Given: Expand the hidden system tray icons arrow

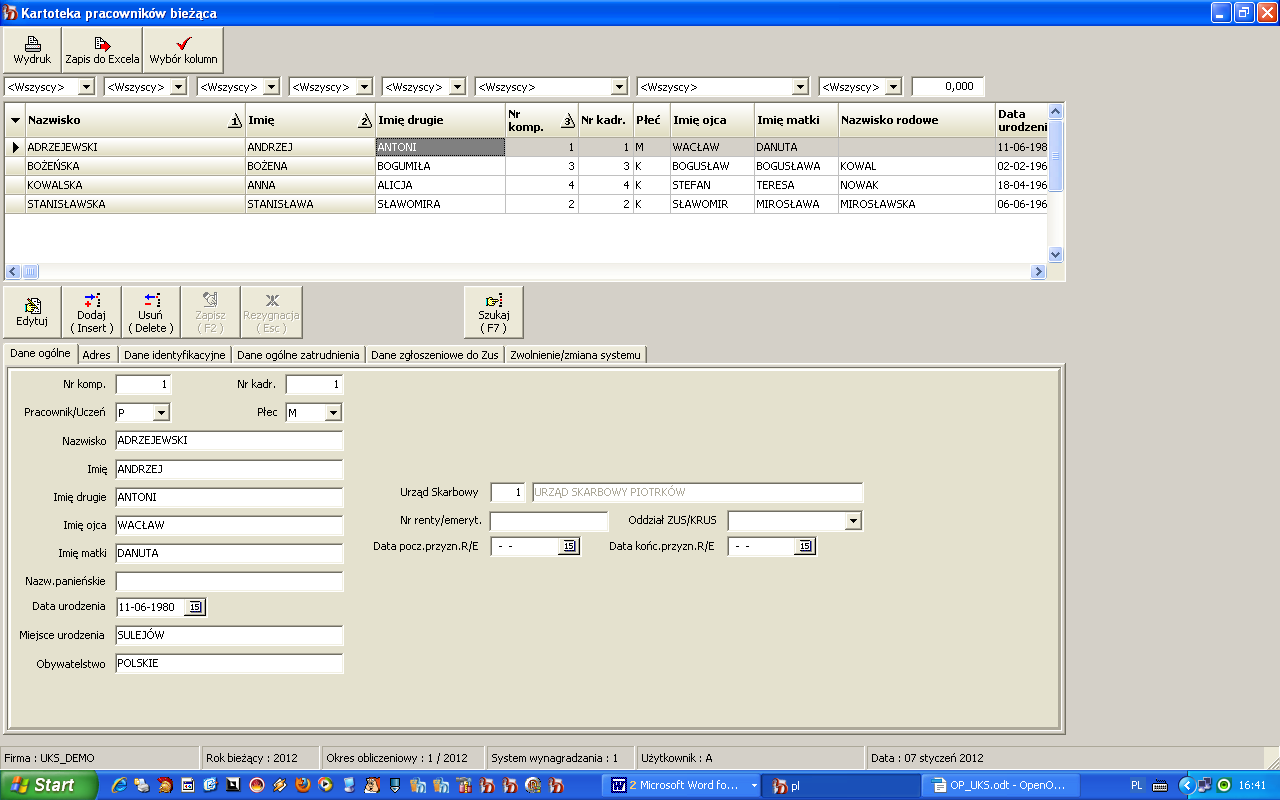Looking at the screenshot, I should 1187,786.
